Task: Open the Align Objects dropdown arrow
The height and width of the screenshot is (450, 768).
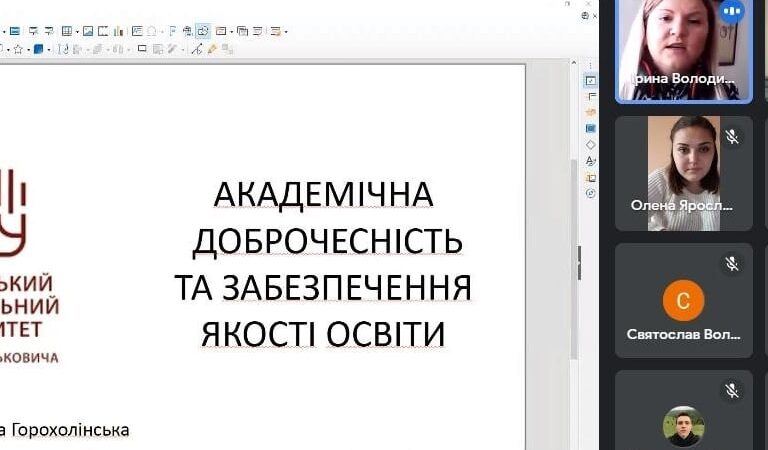Action: click(x=87, y=49)
